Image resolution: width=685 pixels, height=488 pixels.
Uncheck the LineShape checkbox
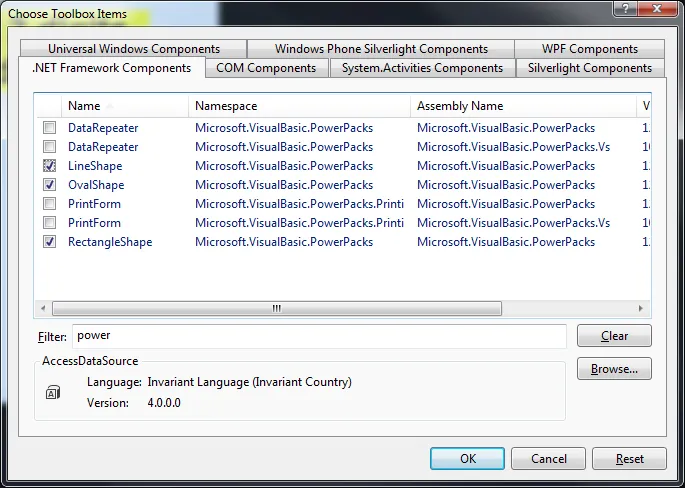click(49, 166)
